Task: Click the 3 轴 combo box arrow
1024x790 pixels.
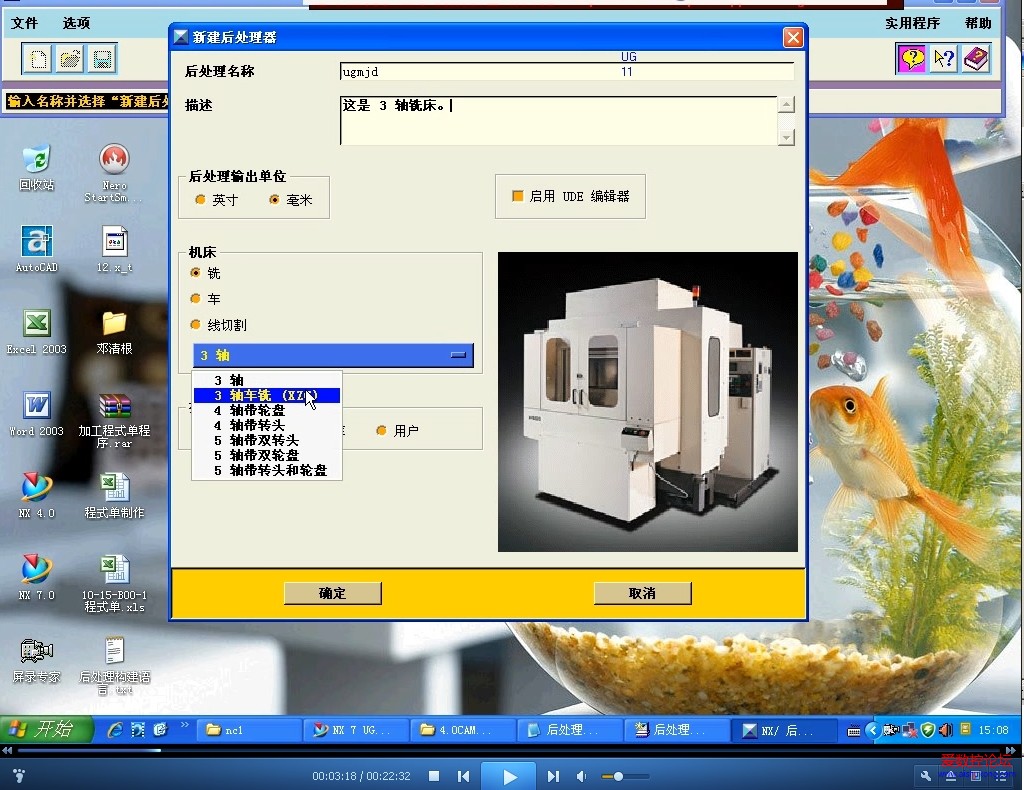Action: click(459, 355)
